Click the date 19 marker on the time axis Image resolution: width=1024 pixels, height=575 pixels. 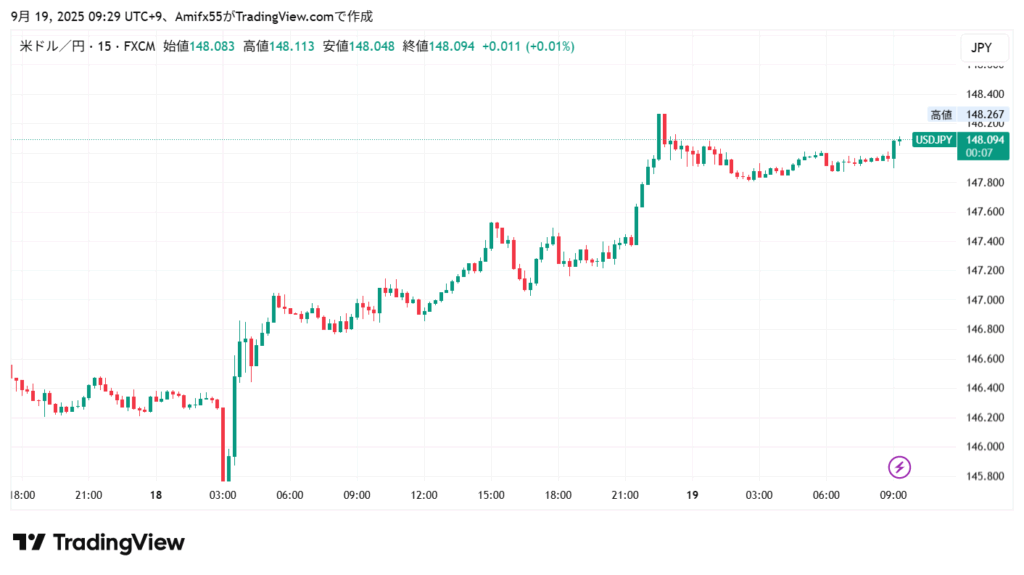point(692,495)
